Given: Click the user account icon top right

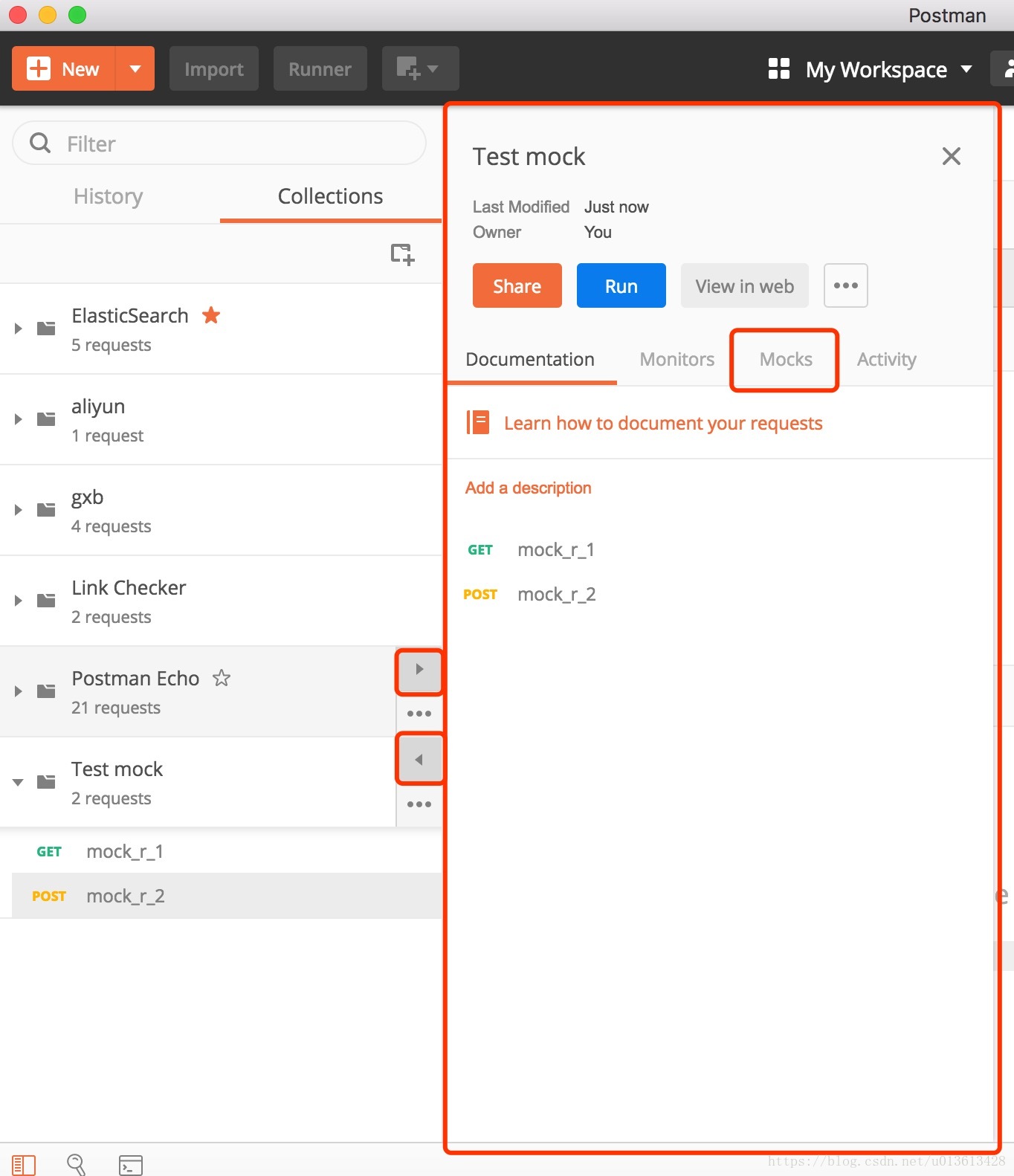Looking at the screenshot, I should point(1004,68).
